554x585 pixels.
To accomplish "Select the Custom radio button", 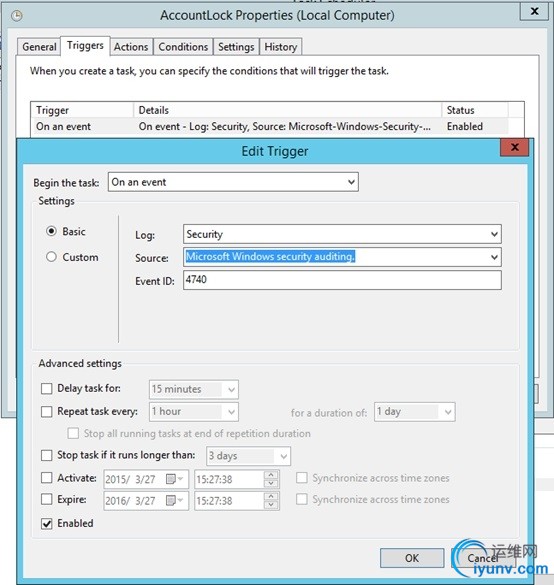I will (x=51, y=257).
